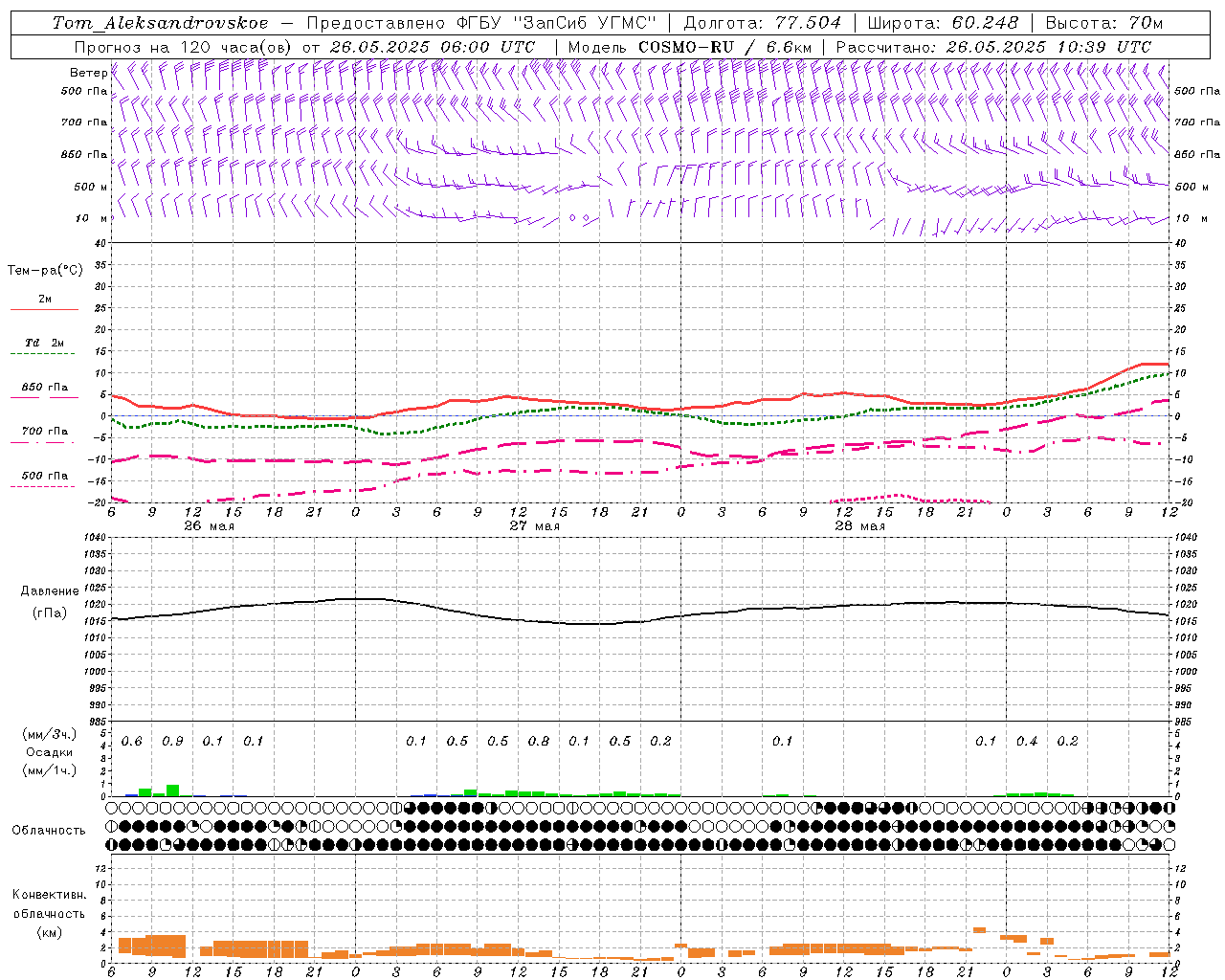Click the '26 мая' date label
The image size is (1225, 980).
click(210, 526)
